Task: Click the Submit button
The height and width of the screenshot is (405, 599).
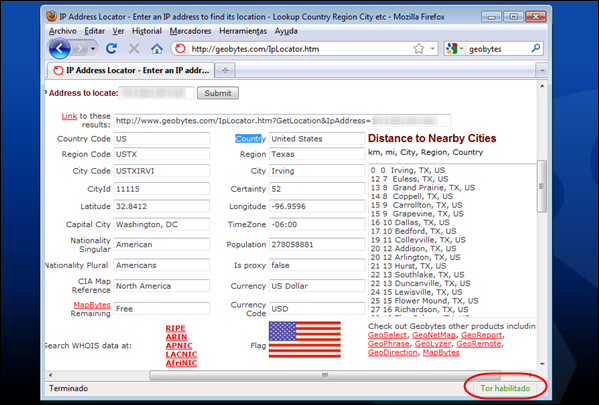Action: coord(218,93)
